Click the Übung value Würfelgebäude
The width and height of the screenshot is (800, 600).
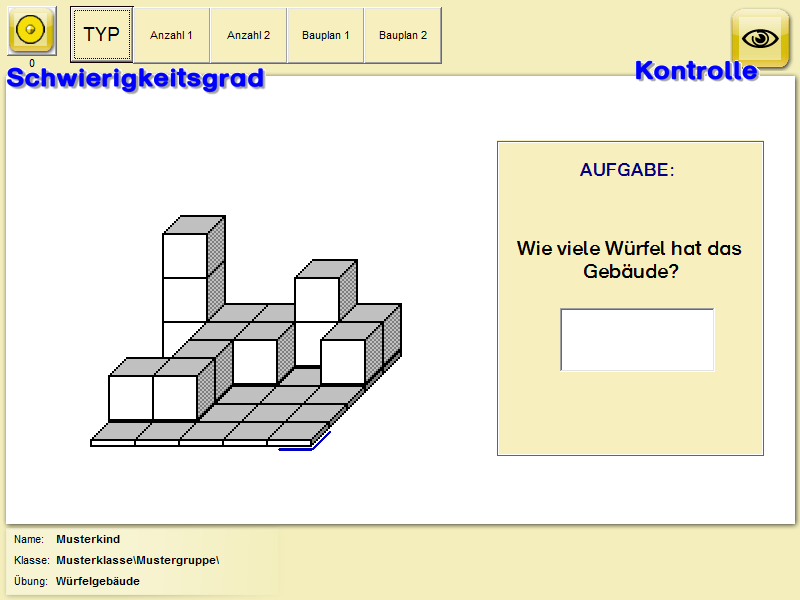[x=98, y=581]
